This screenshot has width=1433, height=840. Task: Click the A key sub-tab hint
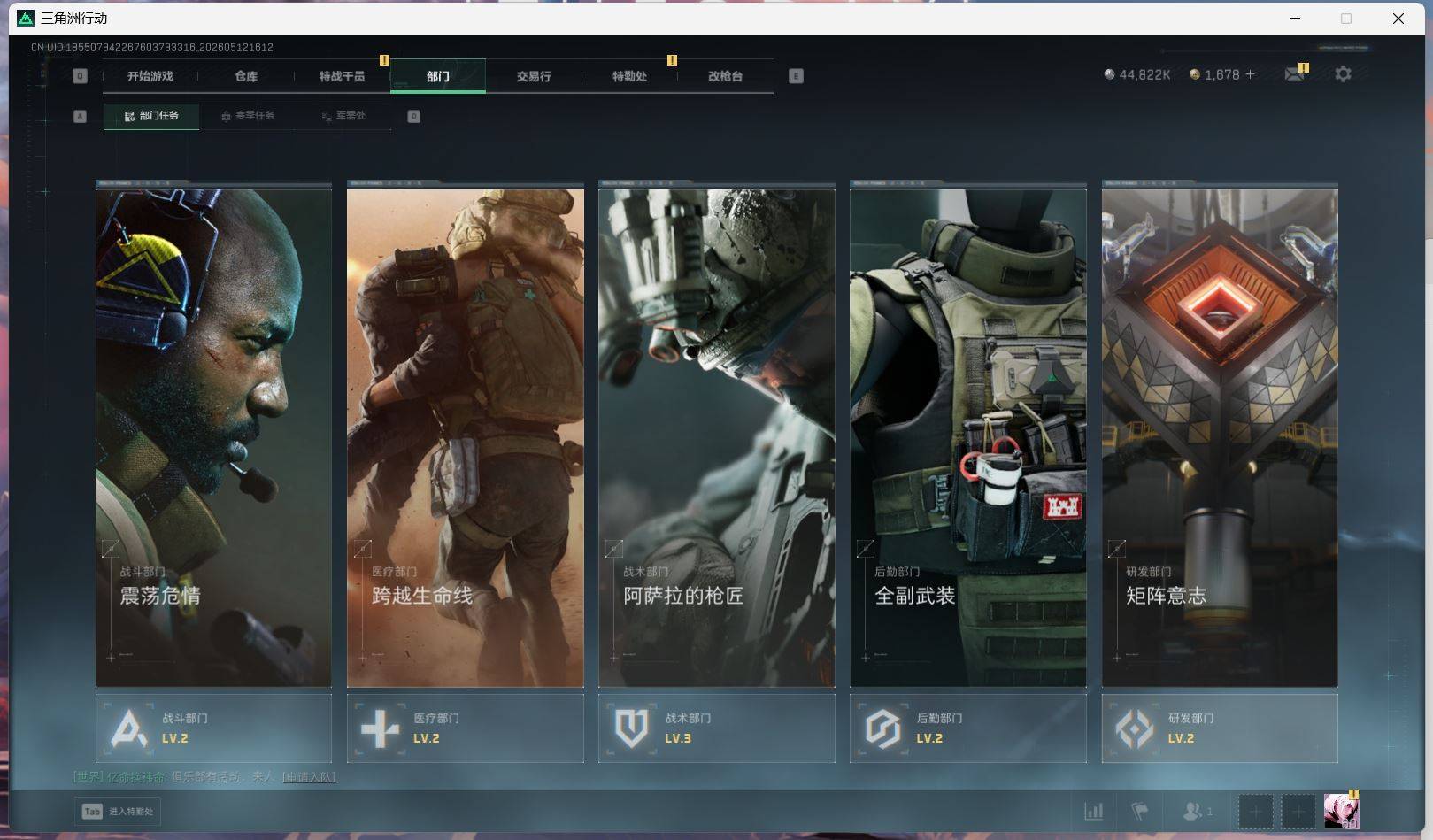tap(80, 116)
